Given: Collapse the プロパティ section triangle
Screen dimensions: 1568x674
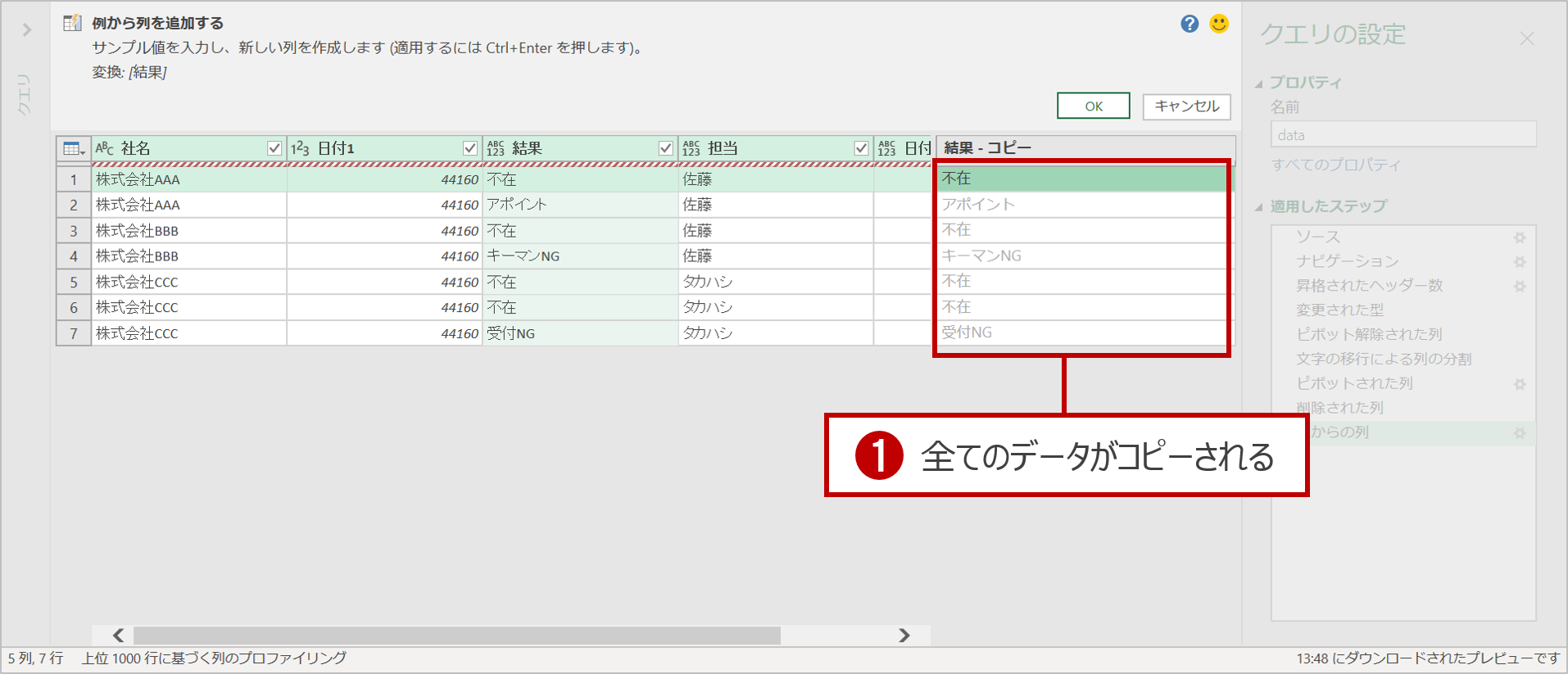Looking at the screenshot, I should coord(1259,84).
